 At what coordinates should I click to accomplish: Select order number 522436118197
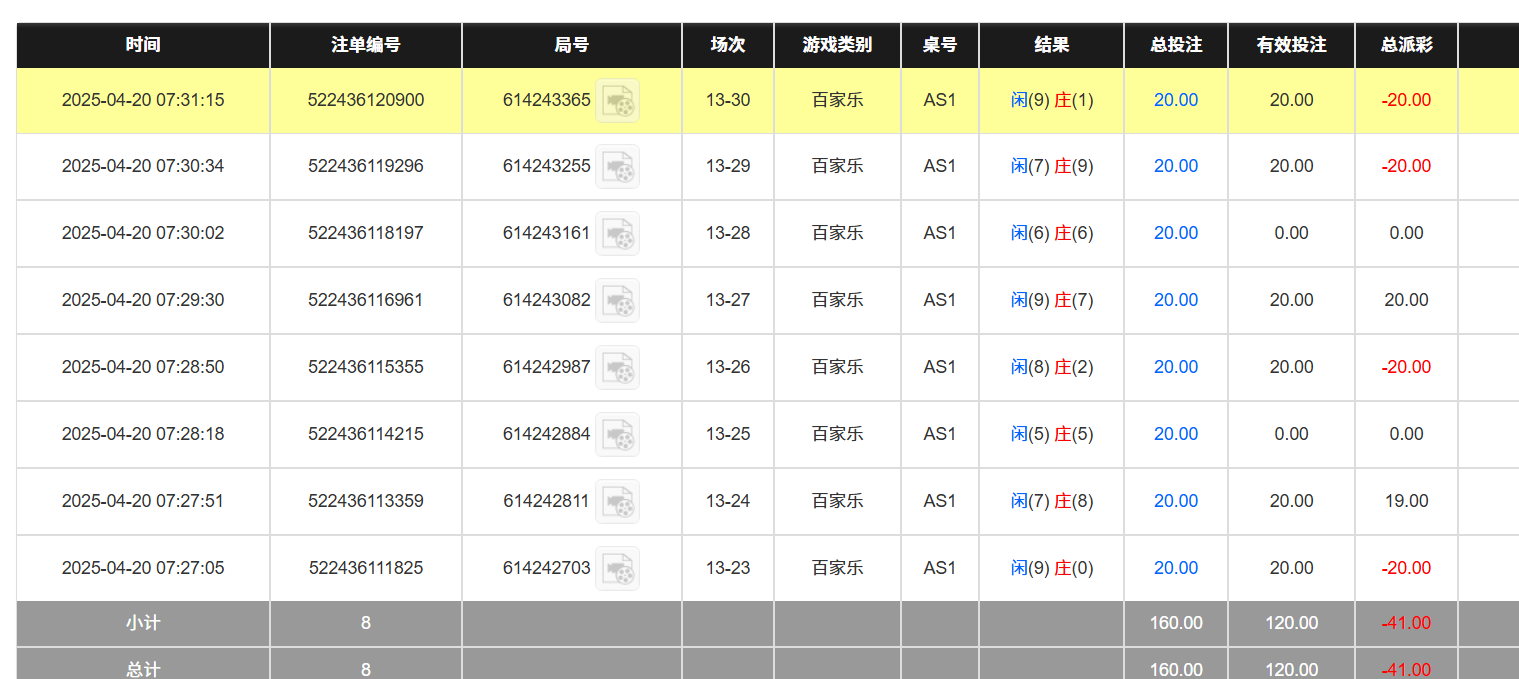(366, 233)
